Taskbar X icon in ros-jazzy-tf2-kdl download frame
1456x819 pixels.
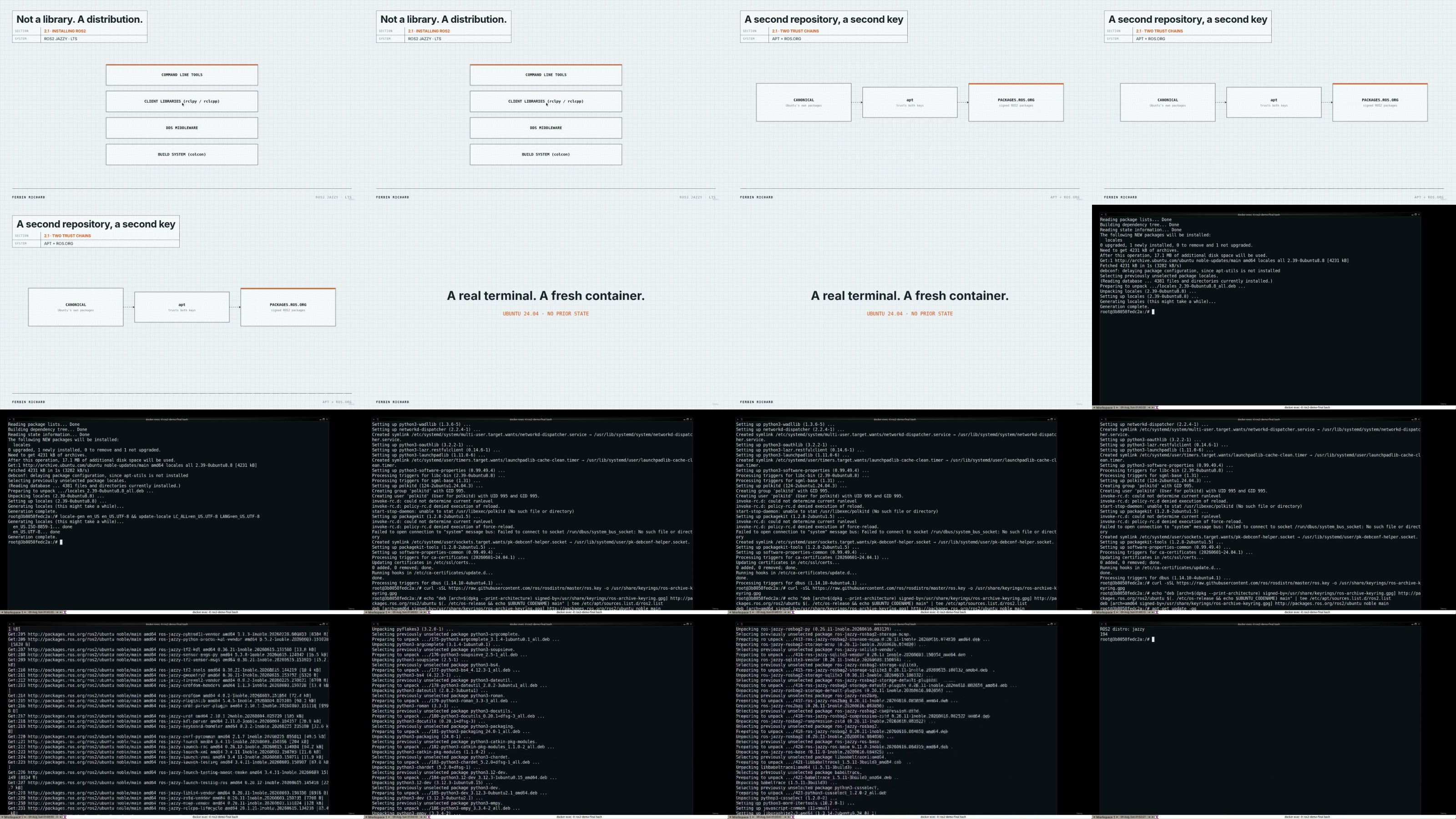click(x=65, y=817)
